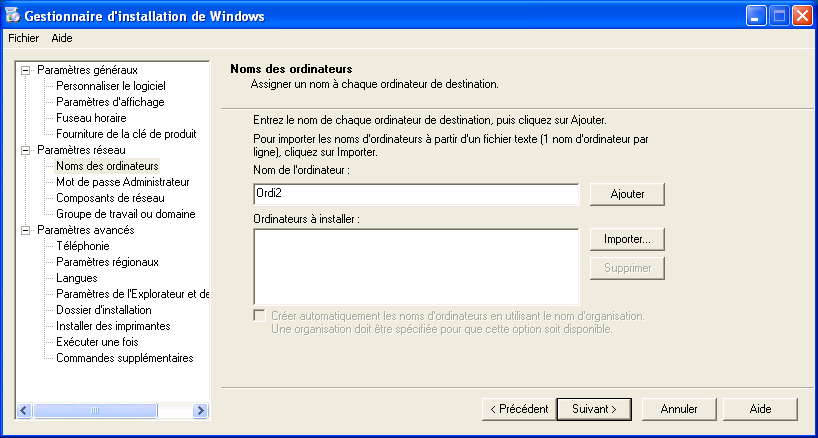Collapse the Paramètres réseau tree node
Image resolution: width=818 pixels, height=438 pixels.
tap(25, 150)
